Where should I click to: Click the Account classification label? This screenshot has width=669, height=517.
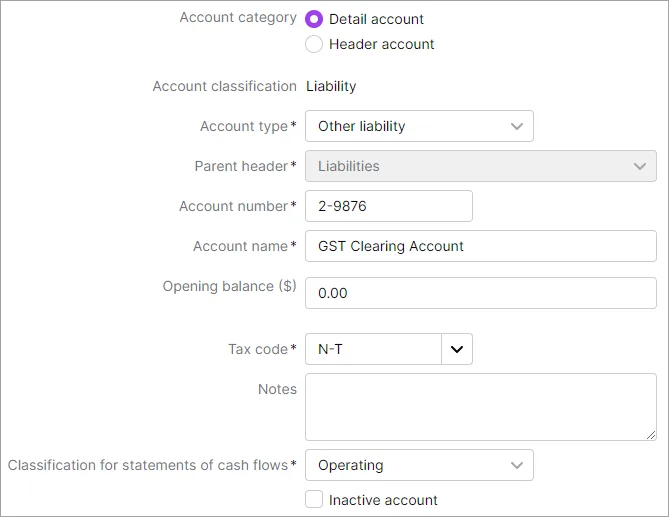tap(224, 86)
